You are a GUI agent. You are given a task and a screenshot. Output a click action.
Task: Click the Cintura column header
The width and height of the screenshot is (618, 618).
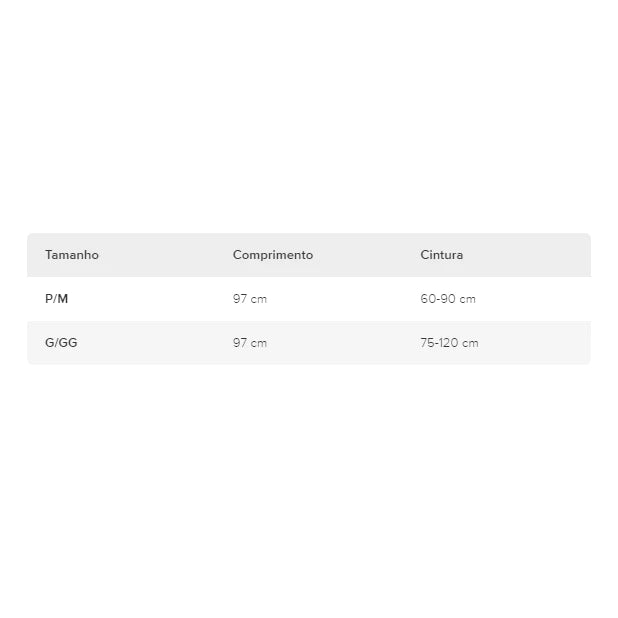click(x=441, y=255)
